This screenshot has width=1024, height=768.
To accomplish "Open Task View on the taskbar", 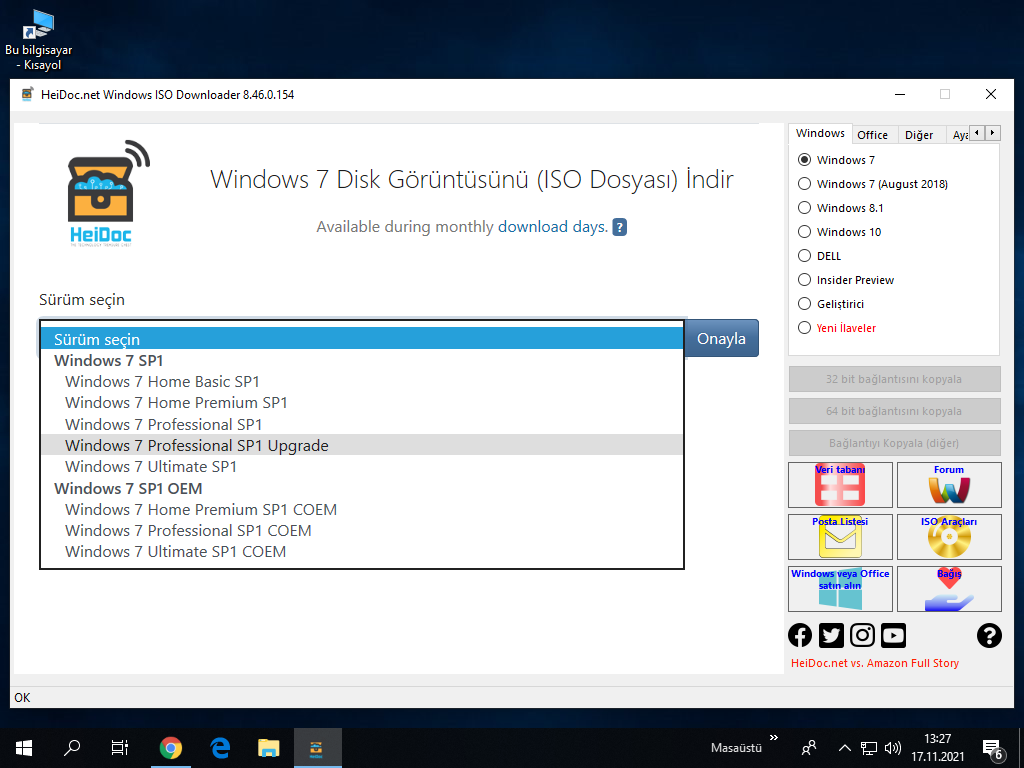I will 120,748.
